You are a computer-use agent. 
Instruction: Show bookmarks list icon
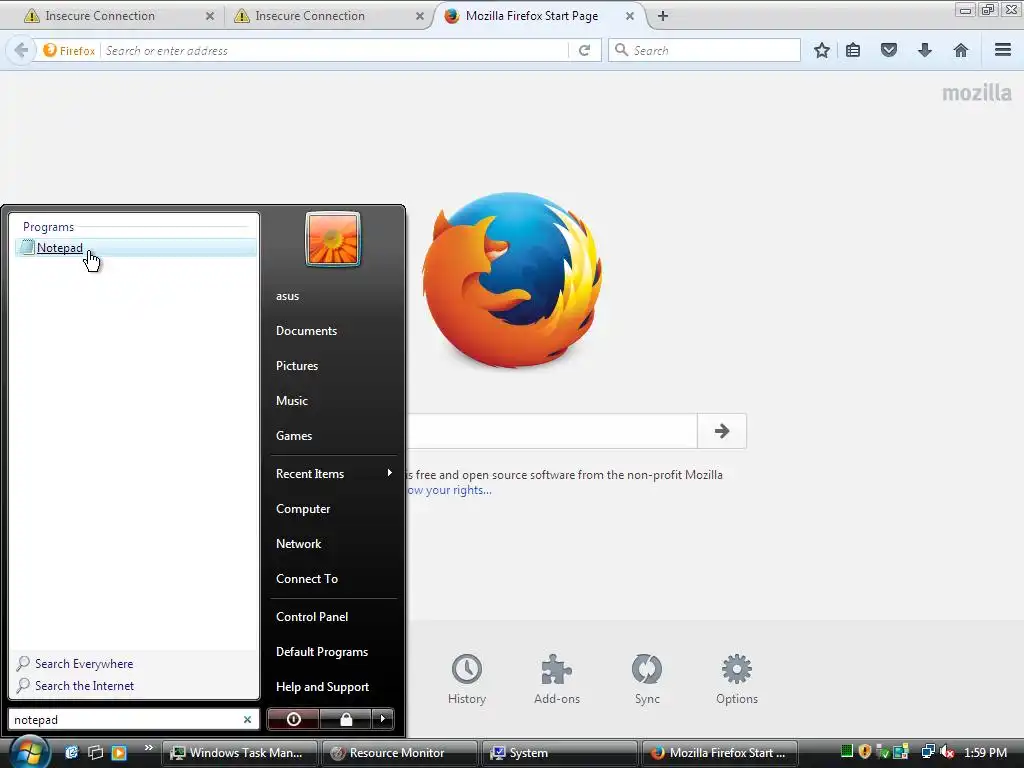(x=853, y=50)
